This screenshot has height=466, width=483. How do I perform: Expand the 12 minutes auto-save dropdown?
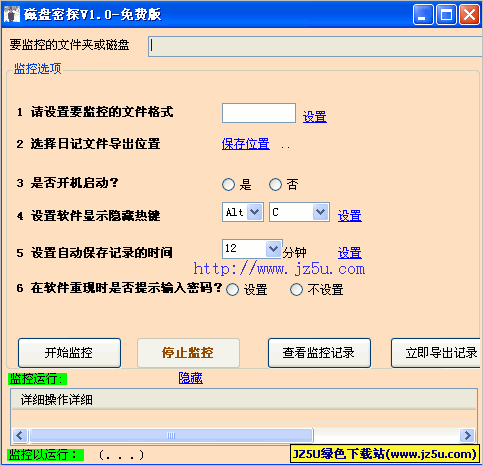(x=274, y=249)
